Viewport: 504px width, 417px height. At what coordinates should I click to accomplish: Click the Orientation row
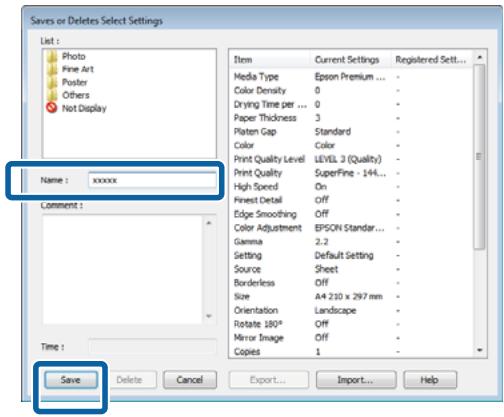pyautogui.click(x=351, y=310)
